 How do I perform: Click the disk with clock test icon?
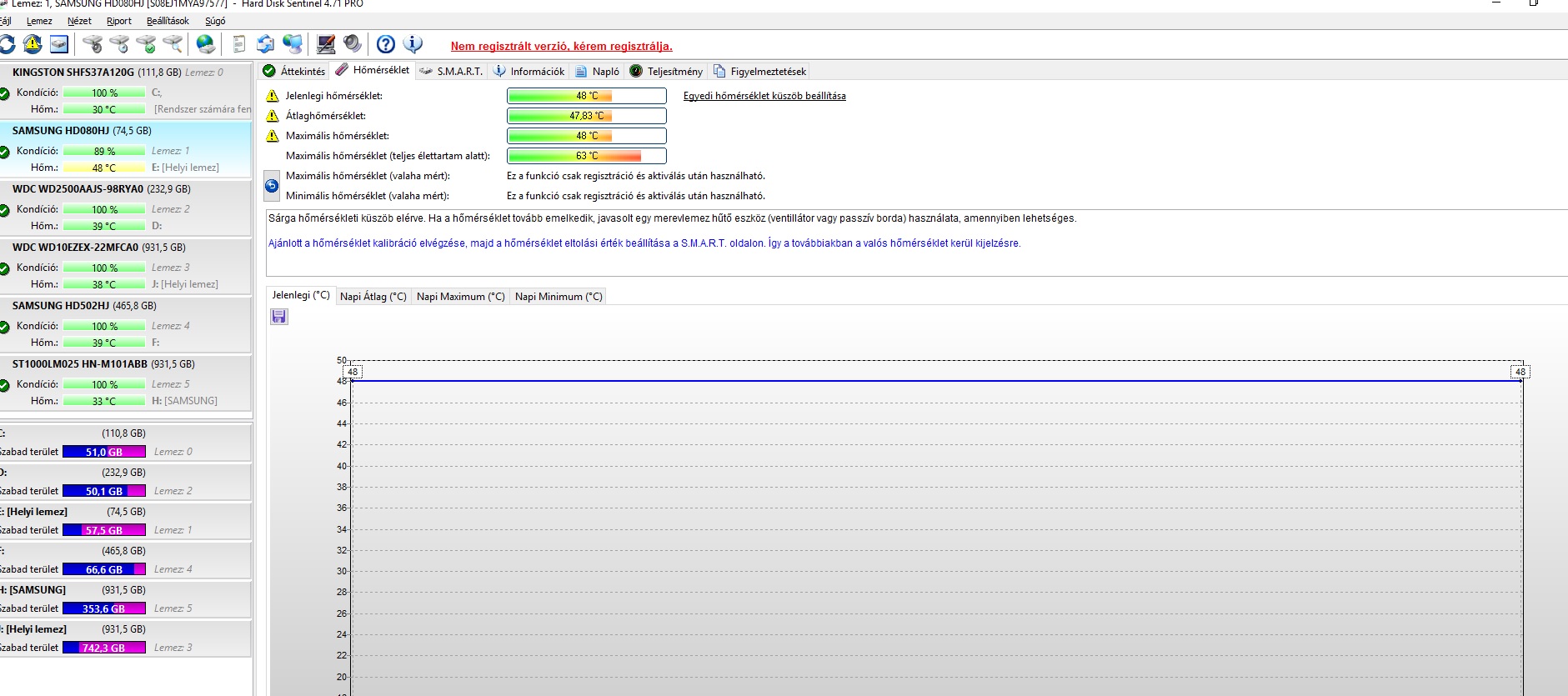click(x=119, y=44)
